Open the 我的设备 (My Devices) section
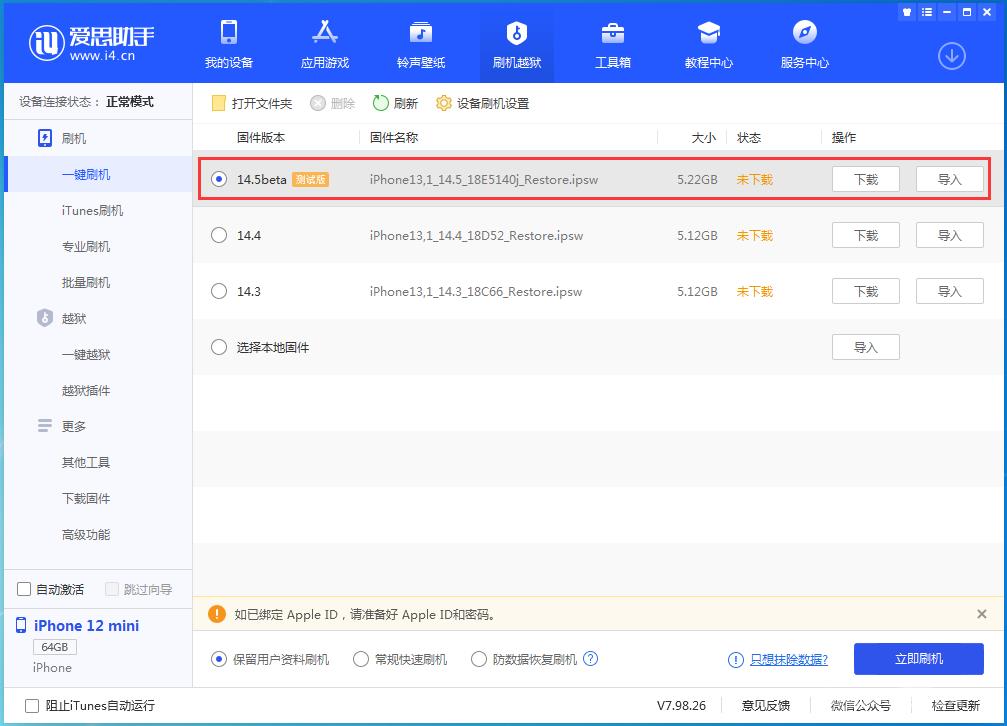Image resolution: width=1007 pixels, height=726 pixels. pos(230,43)
